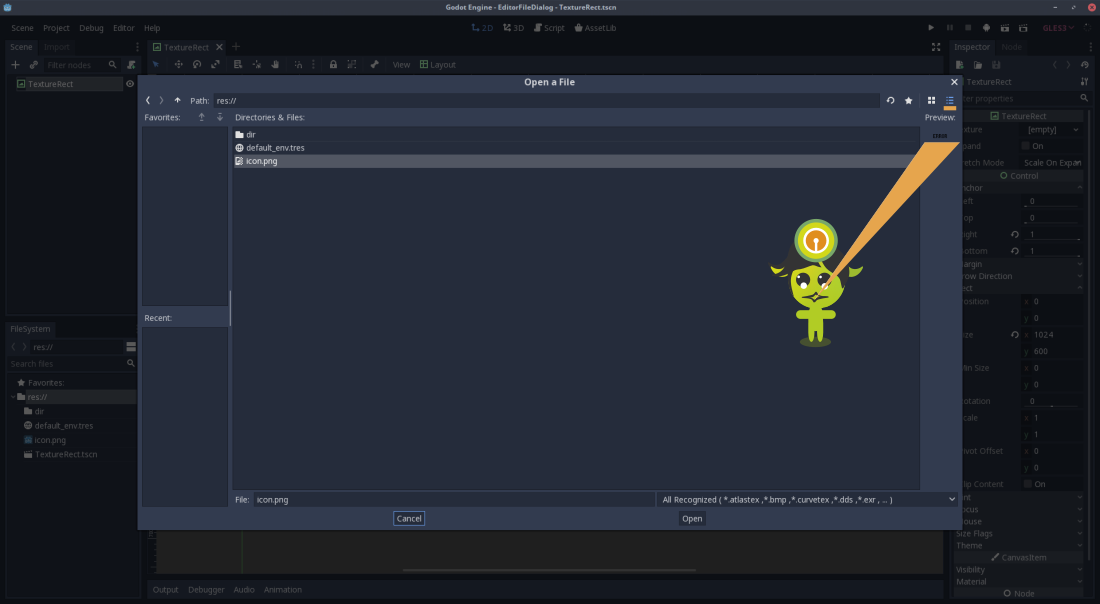
Task: Open the Script workspace
Action: [x=549, y=28]
